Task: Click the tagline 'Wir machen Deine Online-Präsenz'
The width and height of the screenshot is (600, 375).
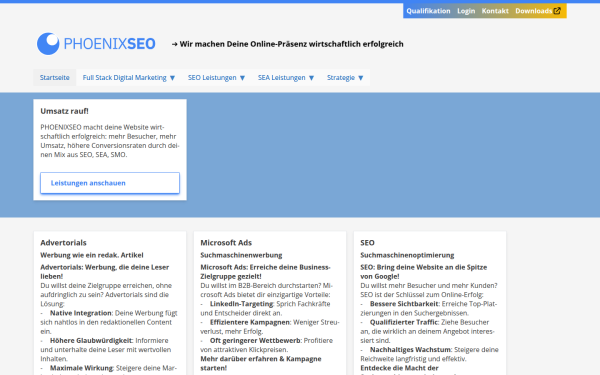Action: point(243,44)
